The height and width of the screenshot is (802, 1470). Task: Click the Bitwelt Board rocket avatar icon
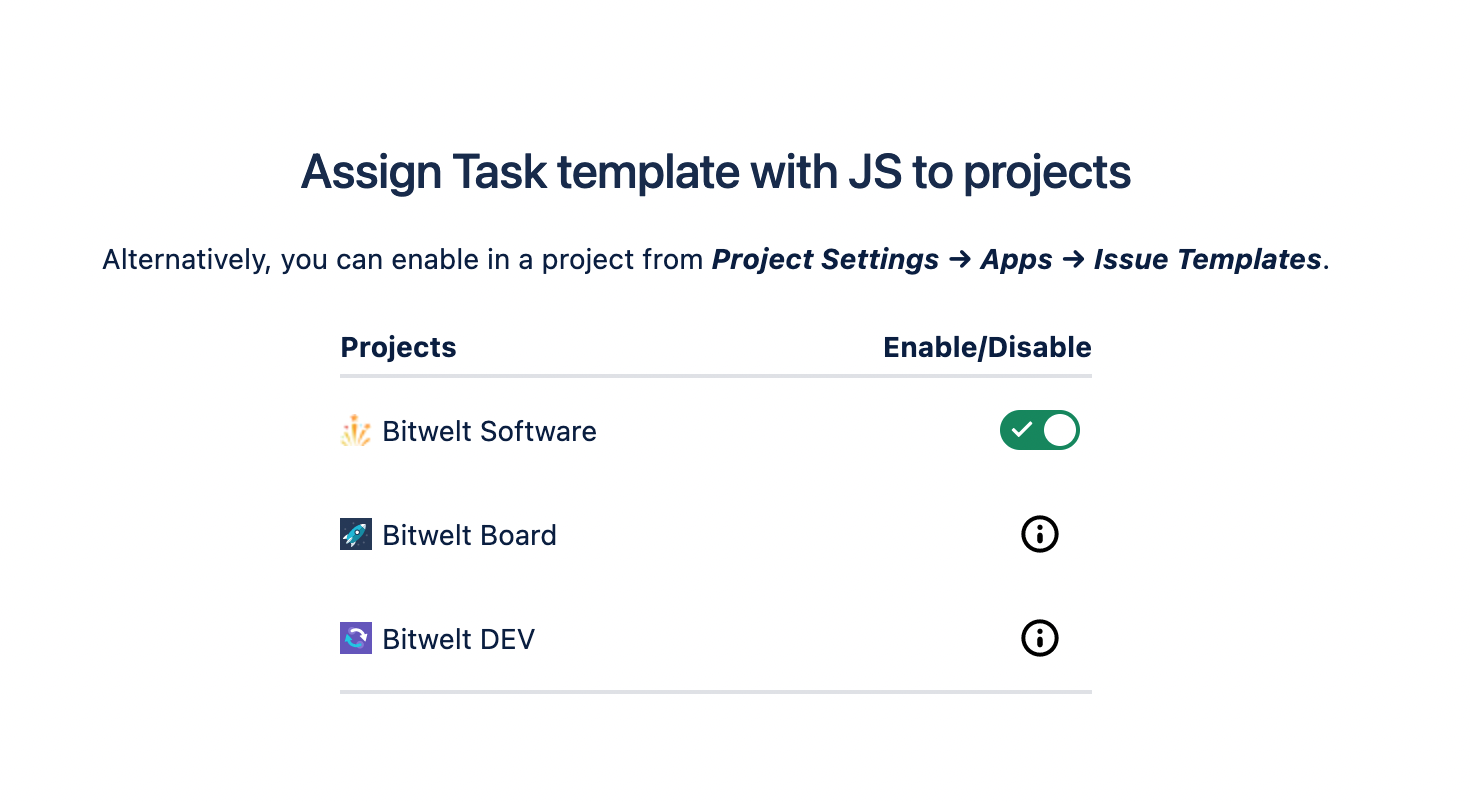pos(356,535)
